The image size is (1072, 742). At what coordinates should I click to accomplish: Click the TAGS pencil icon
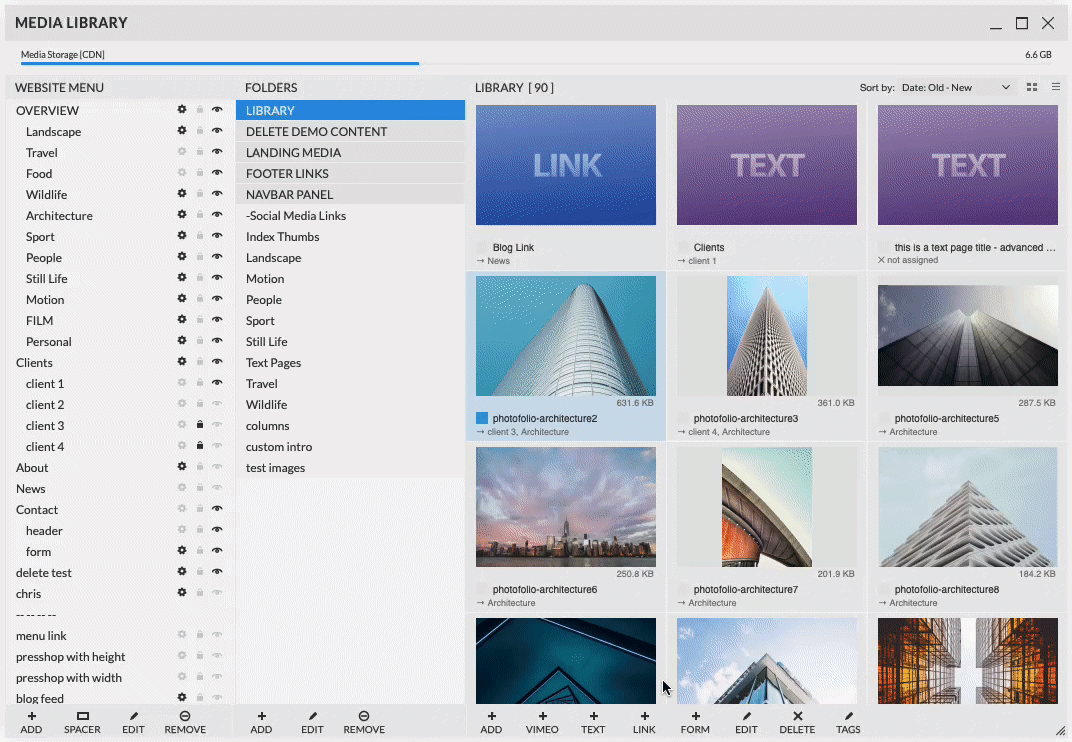click(848, 717)
